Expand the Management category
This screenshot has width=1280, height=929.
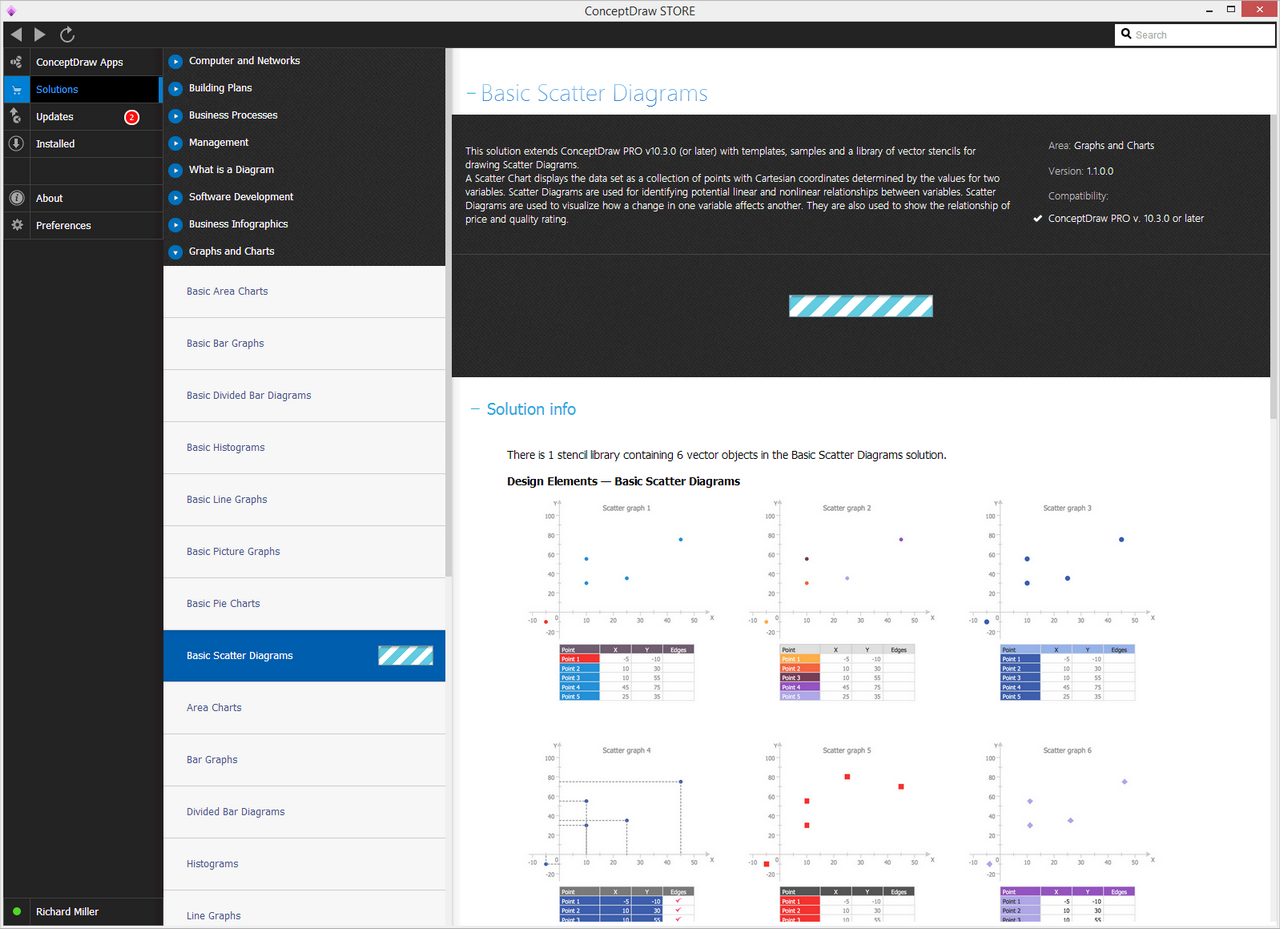tap(175, 143)
